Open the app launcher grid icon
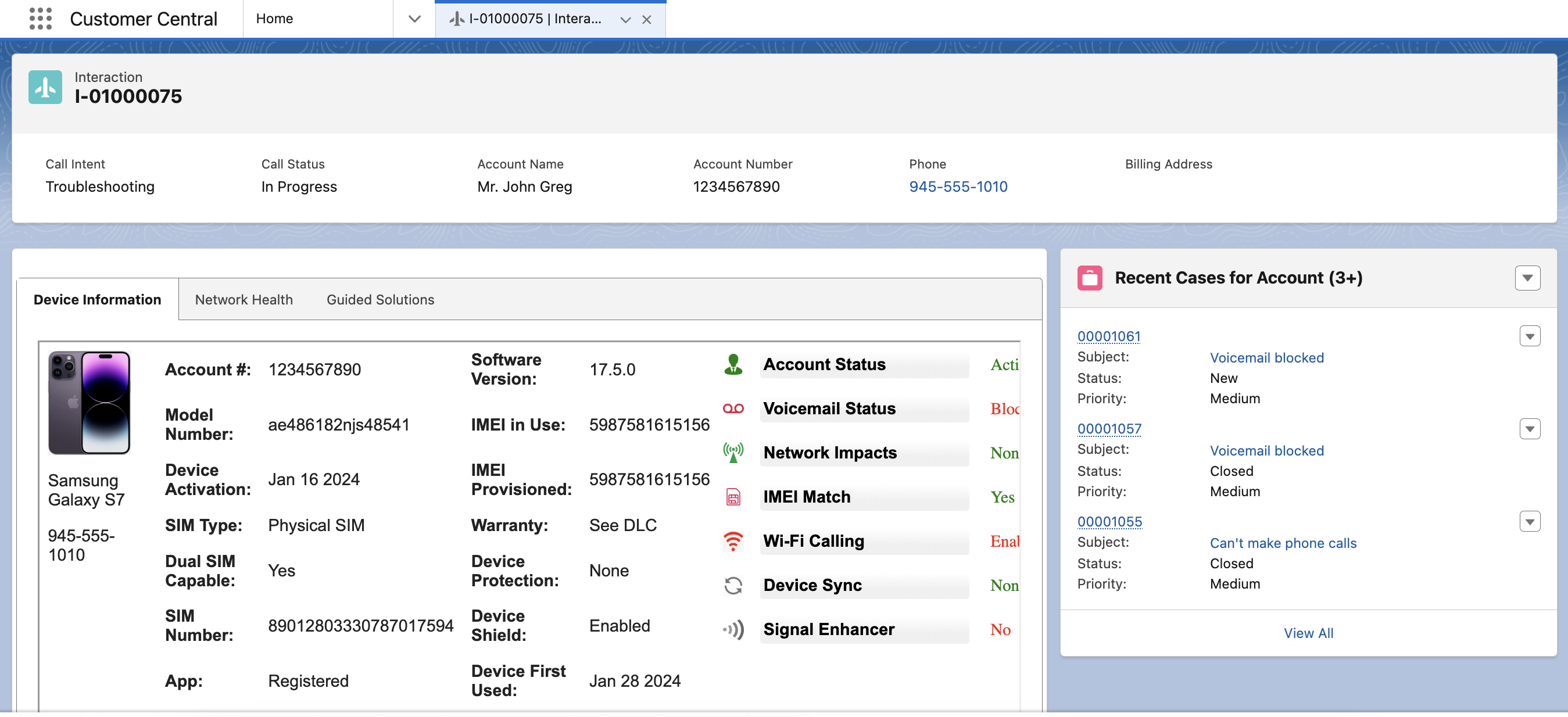 pyautogui.click(x=40, y=18)
